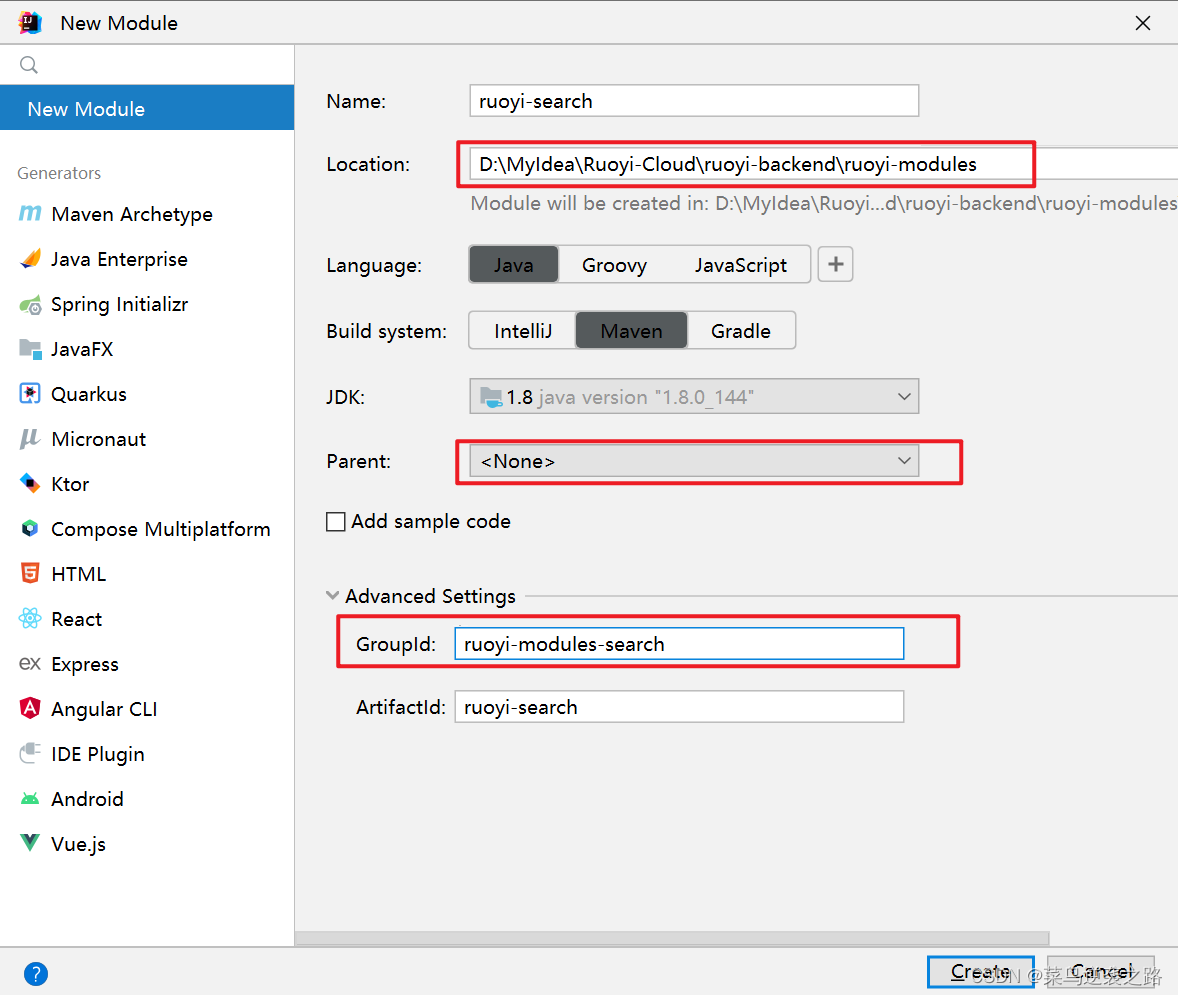Screen dimensions: 1178x995
Task: Select Angular CLI generator label
Action: 104,709
